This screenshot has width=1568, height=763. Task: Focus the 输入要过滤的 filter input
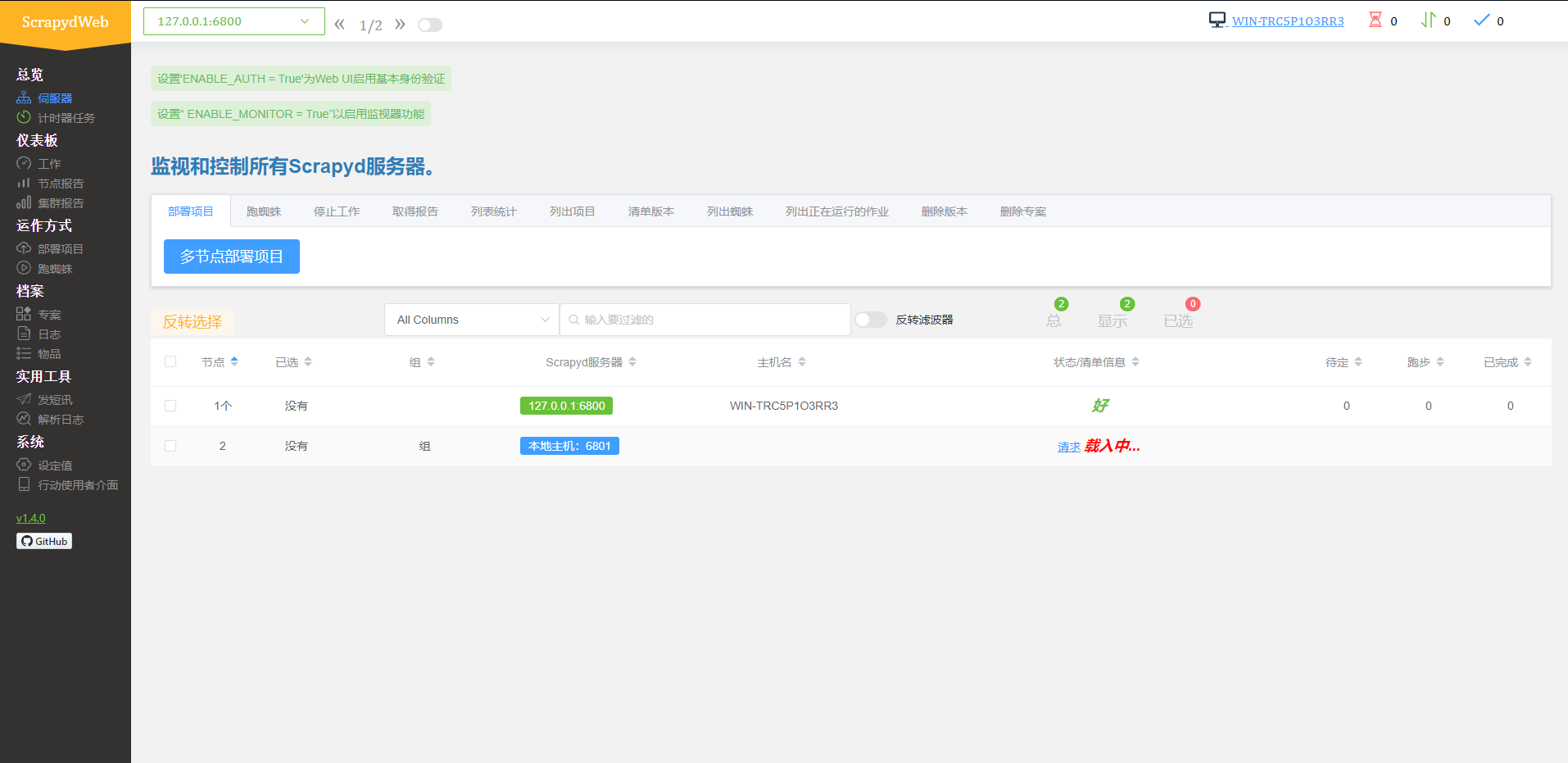pos(705,320)
